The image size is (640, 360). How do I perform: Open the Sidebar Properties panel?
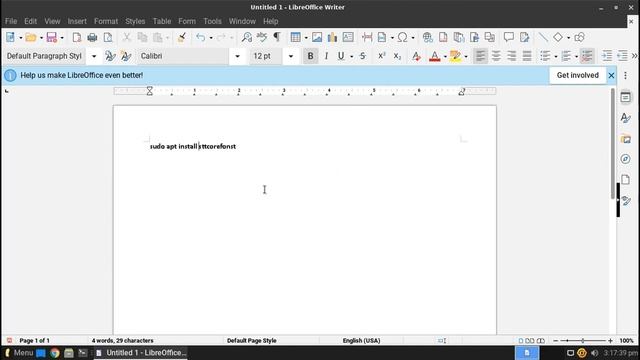point(625,97)
